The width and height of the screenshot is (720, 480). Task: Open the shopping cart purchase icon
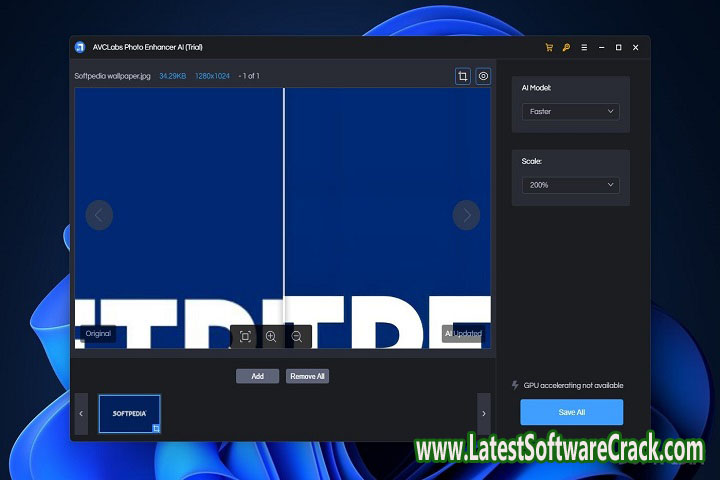549,47
